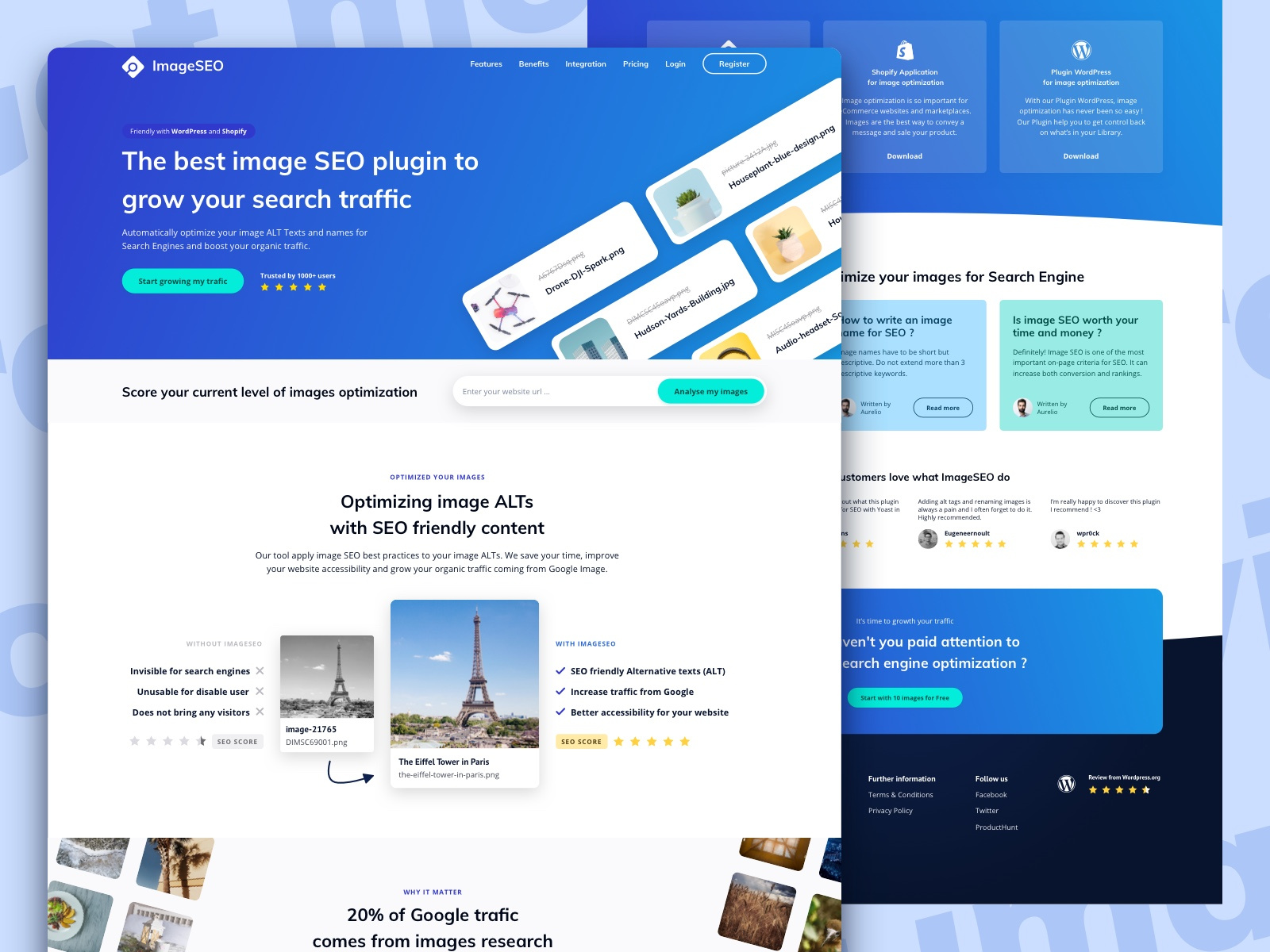Click the DIMSC69001.png filename text
Viewport: 1270px width, 952px height.
(x=317, y=743)
